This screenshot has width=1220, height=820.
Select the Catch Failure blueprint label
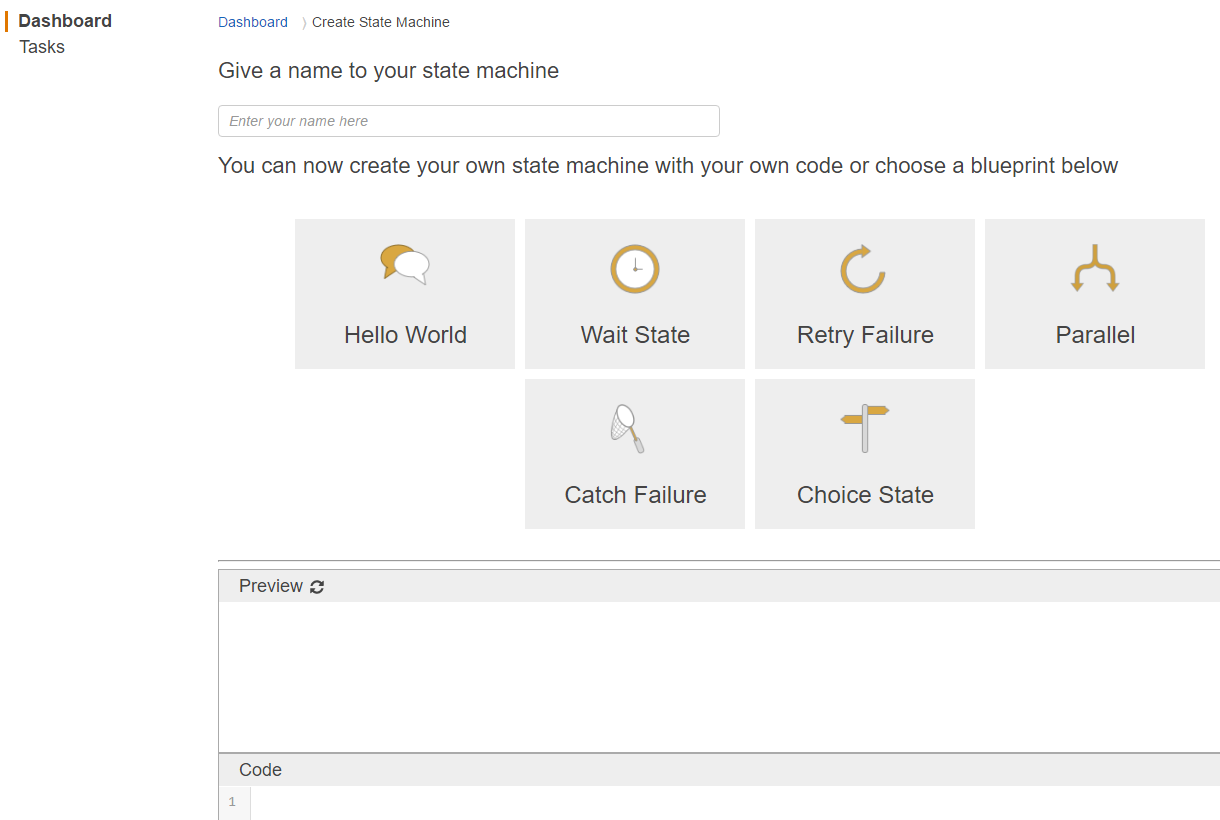click(635, 495)
